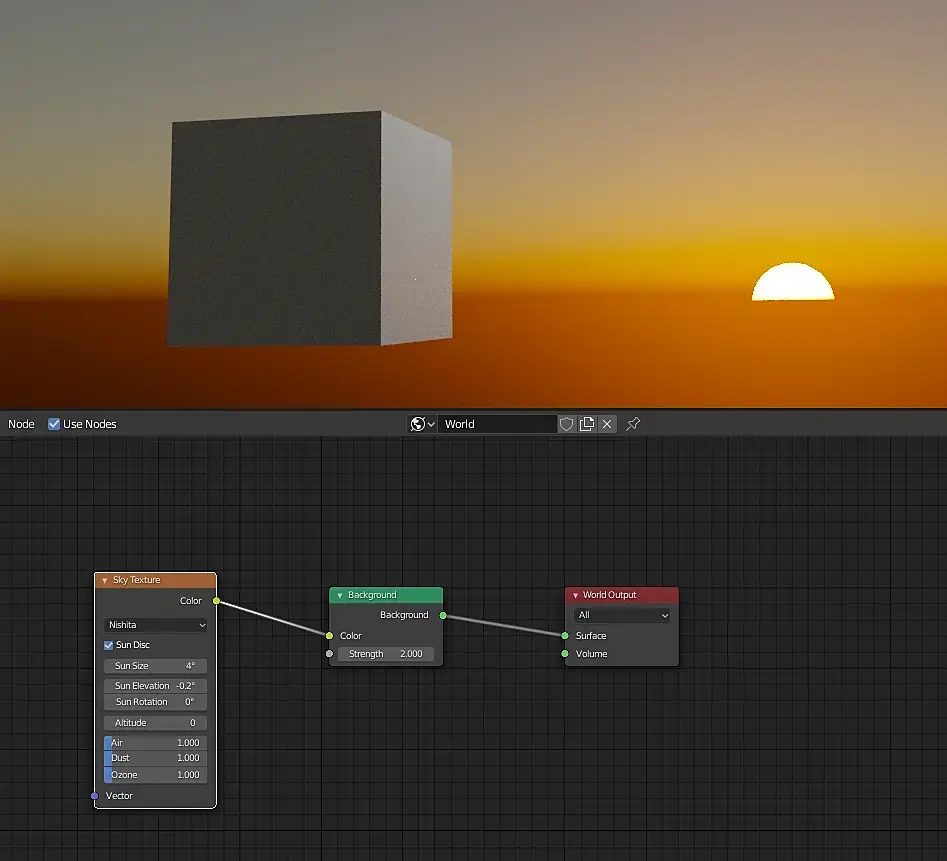Collapse the Background node
The image size is (947, 861).
339,595
